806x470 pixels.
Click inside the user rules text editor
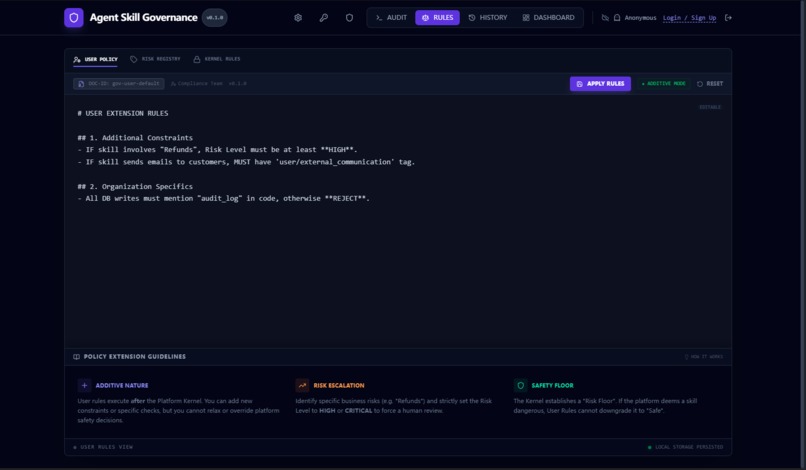point(398,221)
